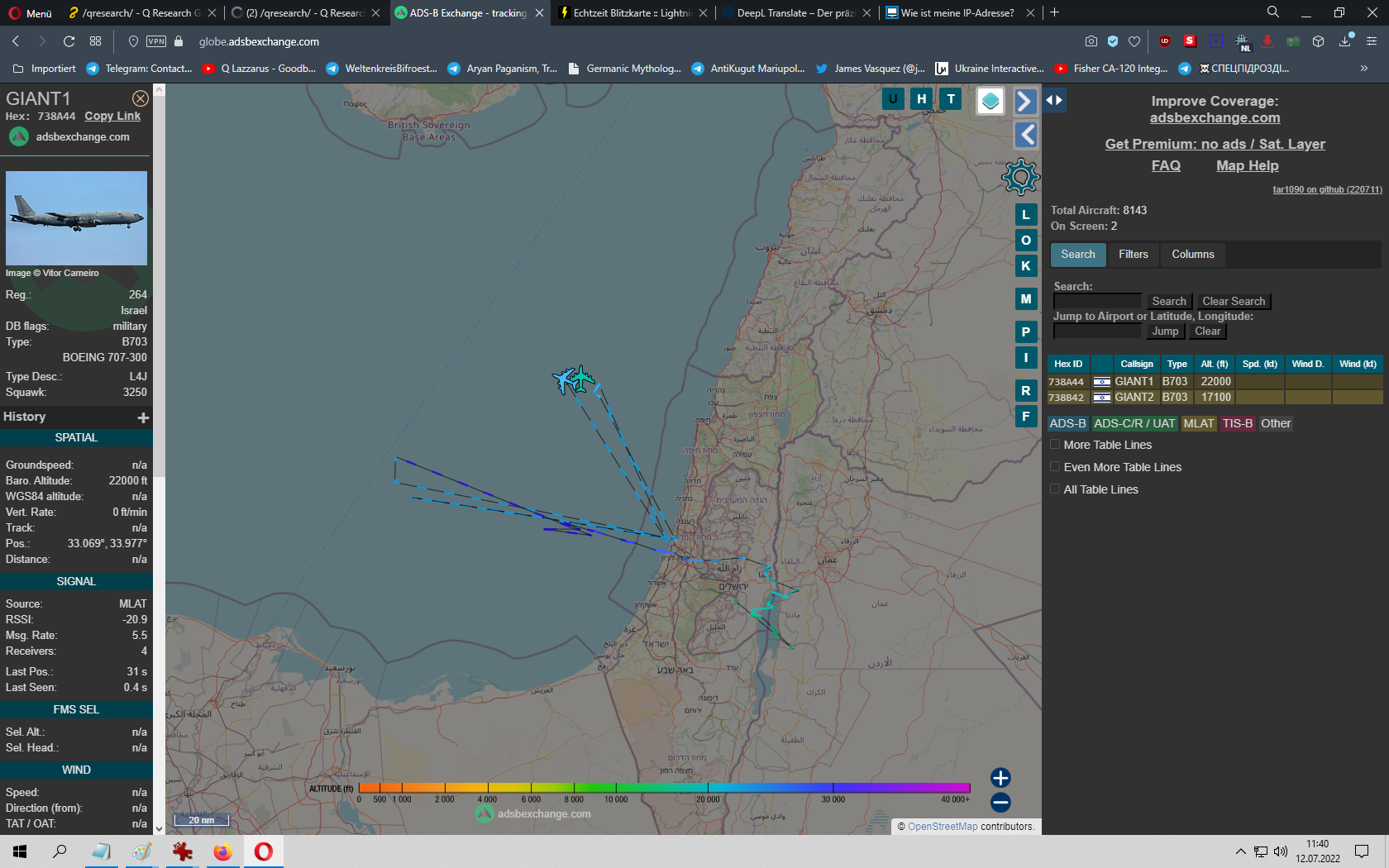Toggle the K map button
This screenshot has height=868, width=1389.
click(1026, 266)
